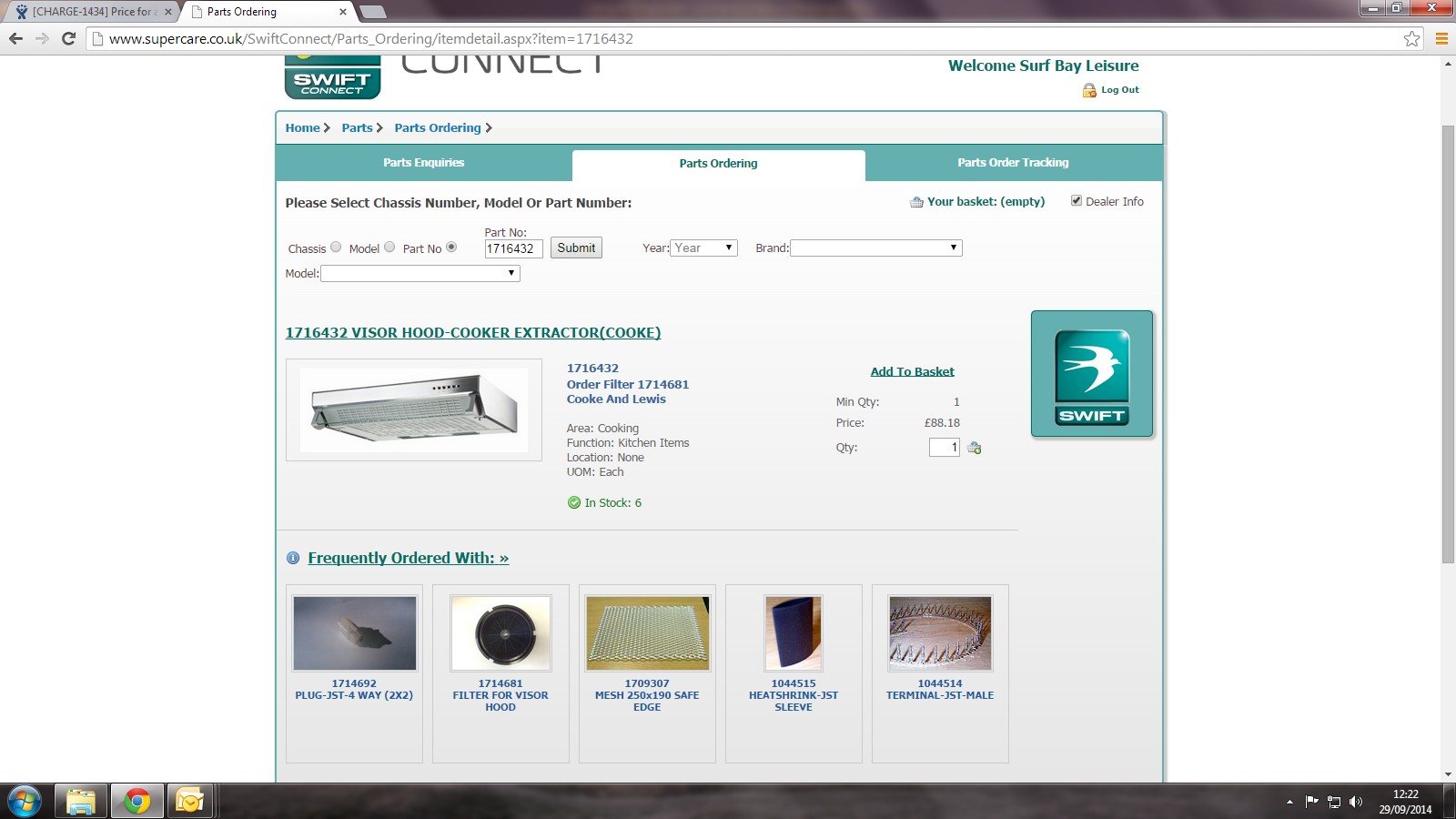1456x819 pixels.
Task: Select the Part No radio button
Action: click(451, 248)
